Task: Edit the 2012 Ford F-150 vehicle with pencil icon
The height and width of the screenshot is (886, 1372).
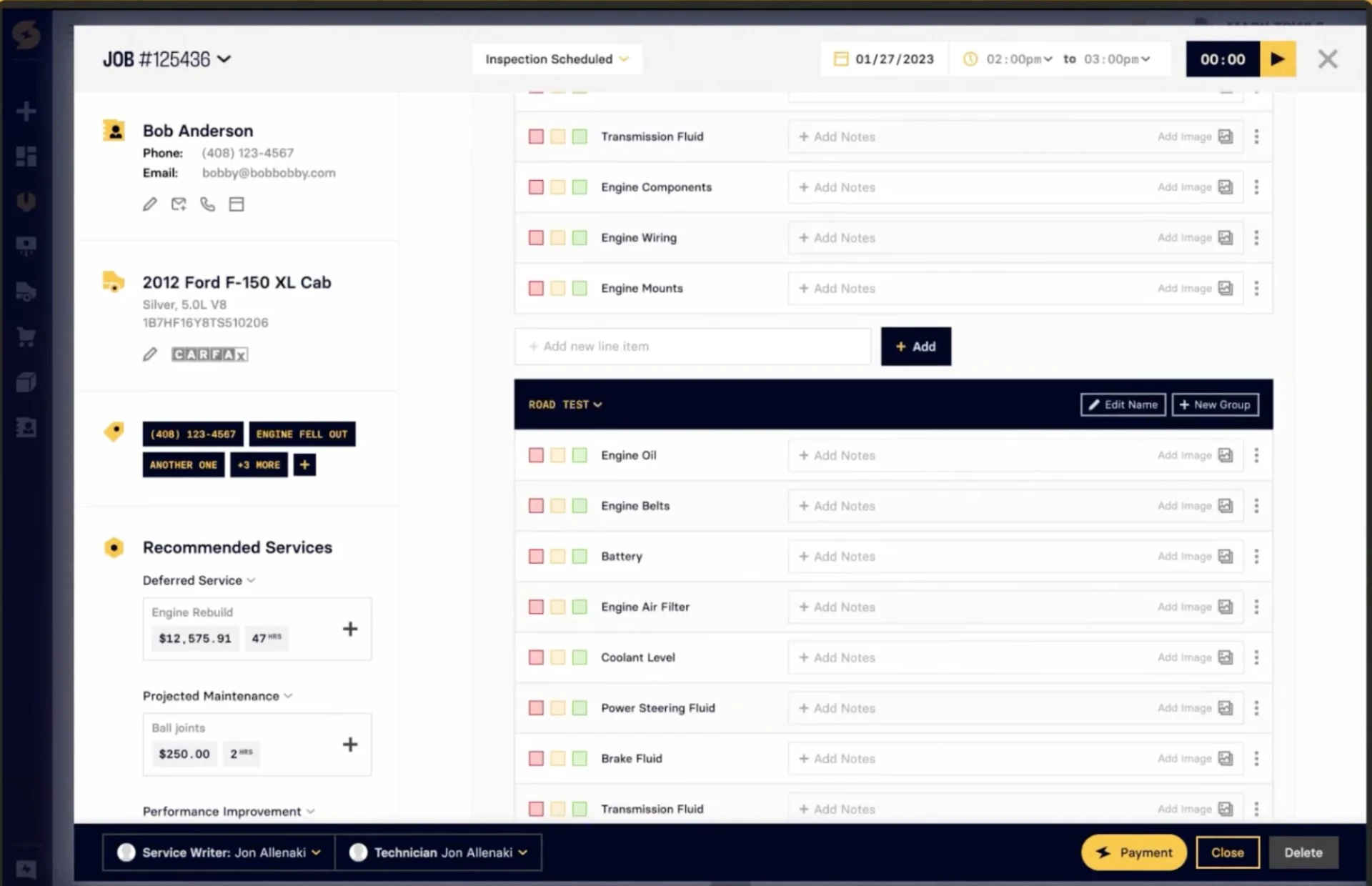Action: coord(149,354)
